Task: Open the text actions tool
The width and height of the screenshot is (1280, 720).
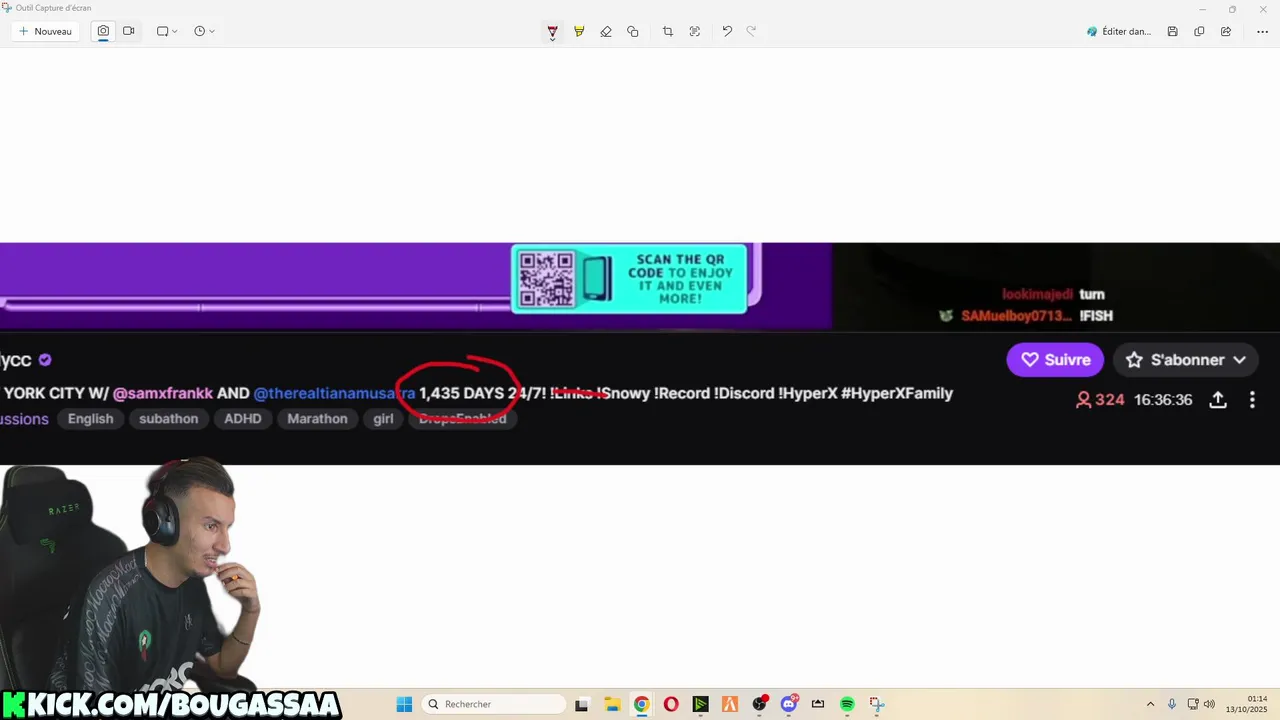Action: coord(695,31)
